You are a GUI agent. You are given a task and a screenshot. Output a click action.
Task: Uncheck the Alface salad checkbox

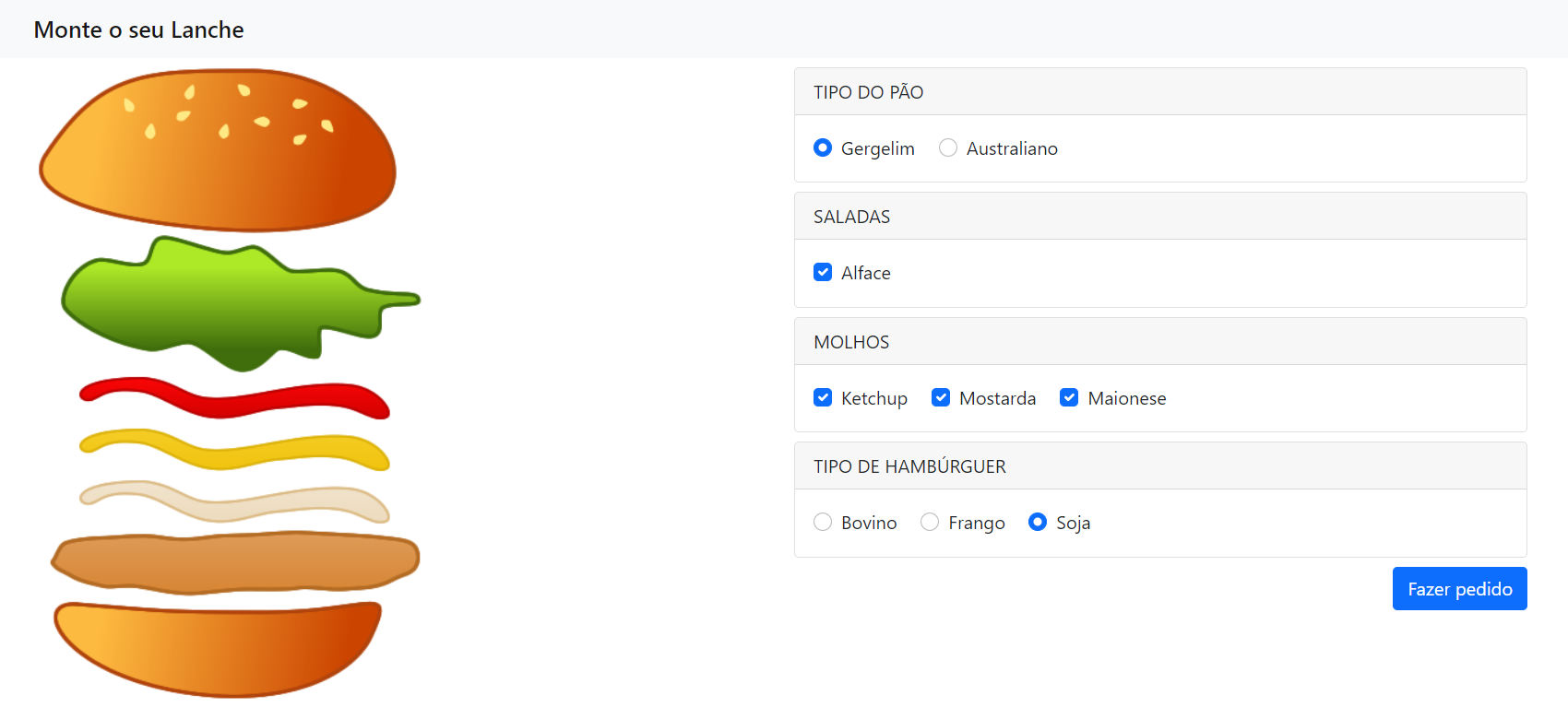823,273
